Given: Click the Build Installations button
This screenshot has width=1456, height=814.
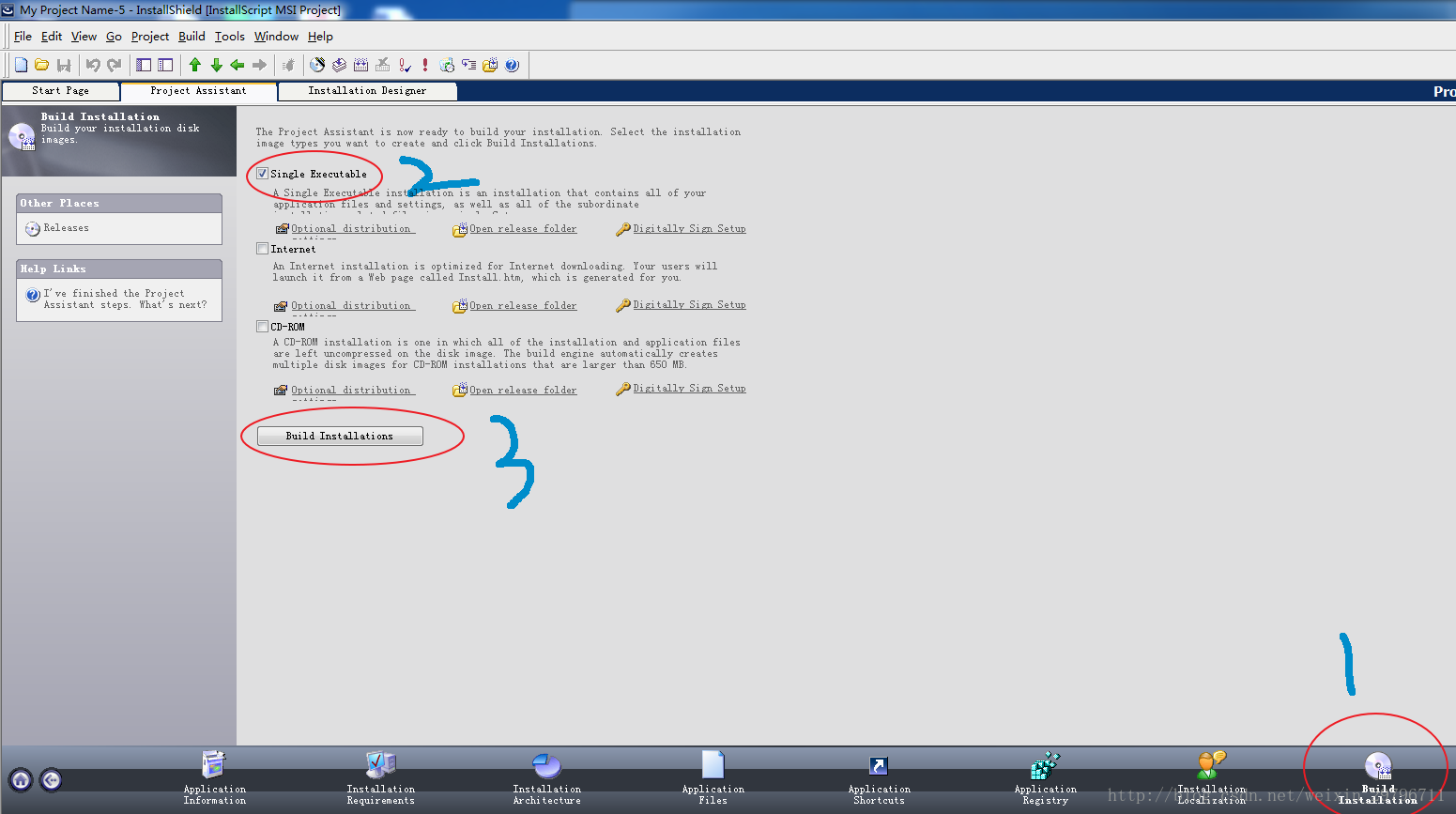Looking at the screenshot, I should pyautogui.click(x=340, y=437).
